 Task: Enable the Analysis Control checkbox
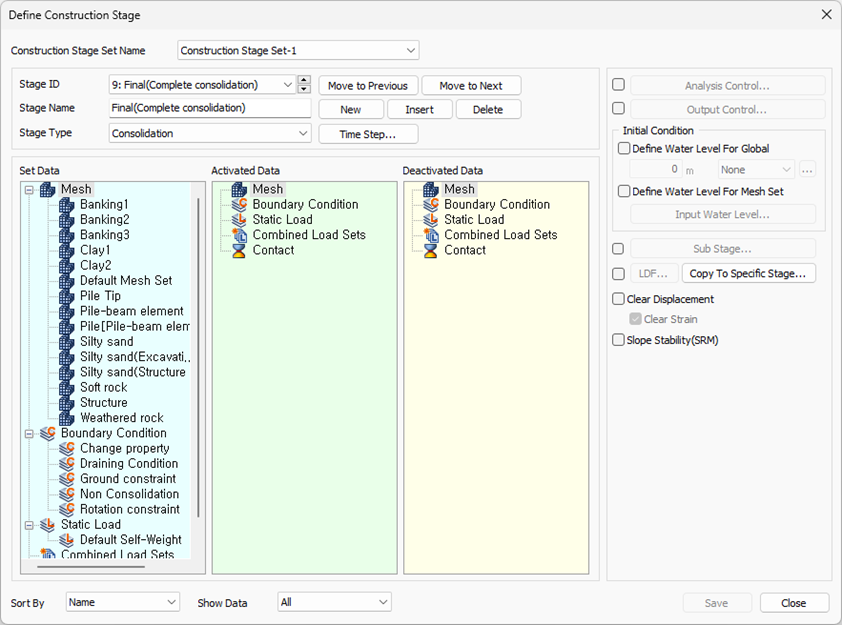(x=619, y=85)
